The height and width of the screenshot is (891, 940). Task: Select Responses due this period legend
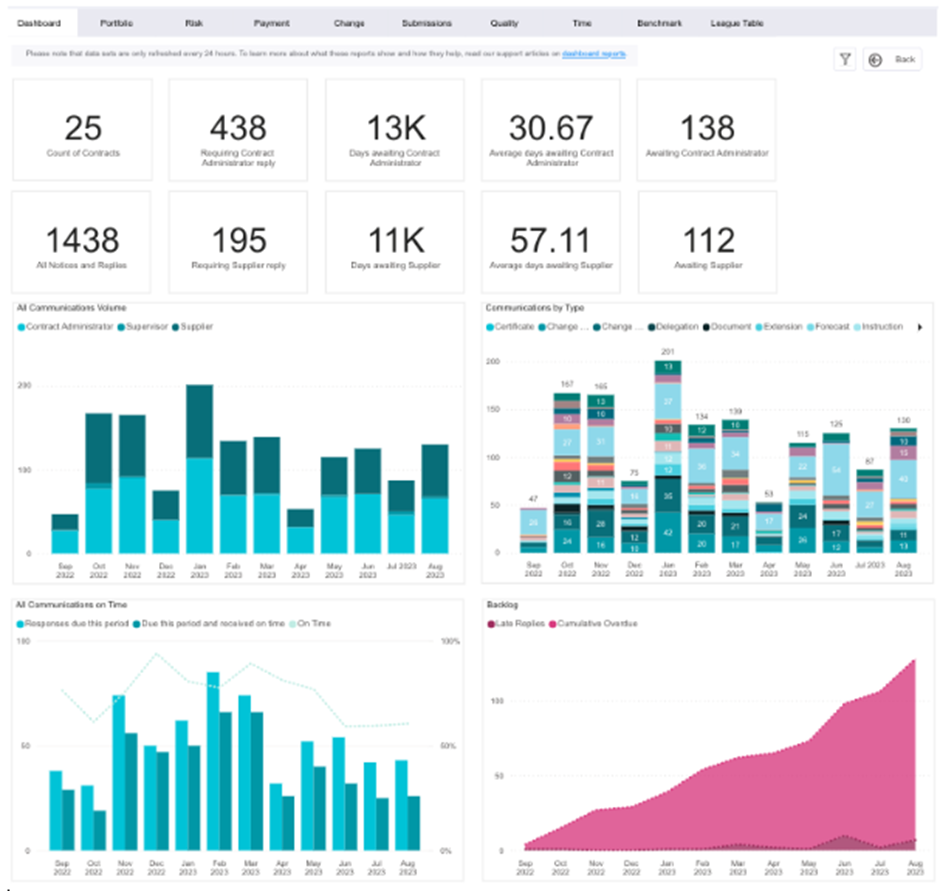73,624
